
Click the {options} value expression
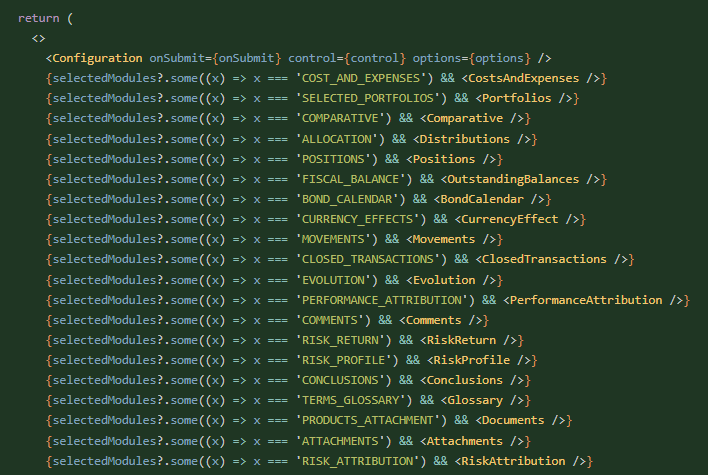499,58
